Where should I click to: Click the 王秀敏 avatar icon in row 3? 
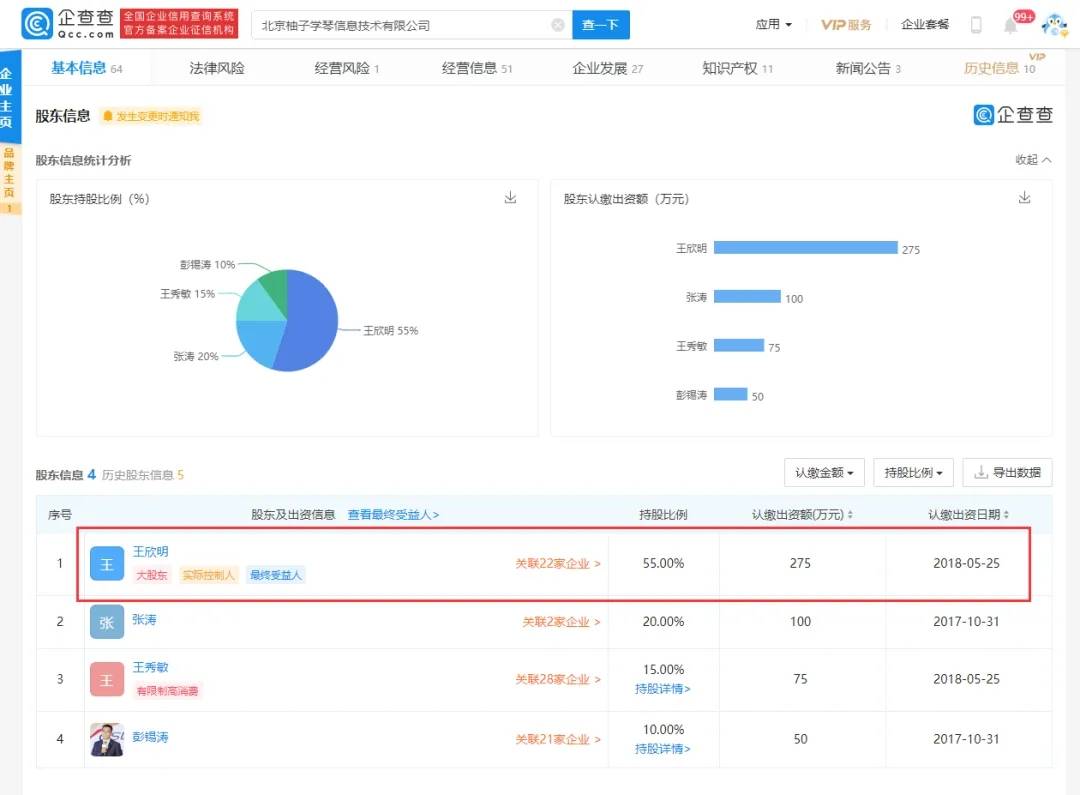(x=107, y=679)
